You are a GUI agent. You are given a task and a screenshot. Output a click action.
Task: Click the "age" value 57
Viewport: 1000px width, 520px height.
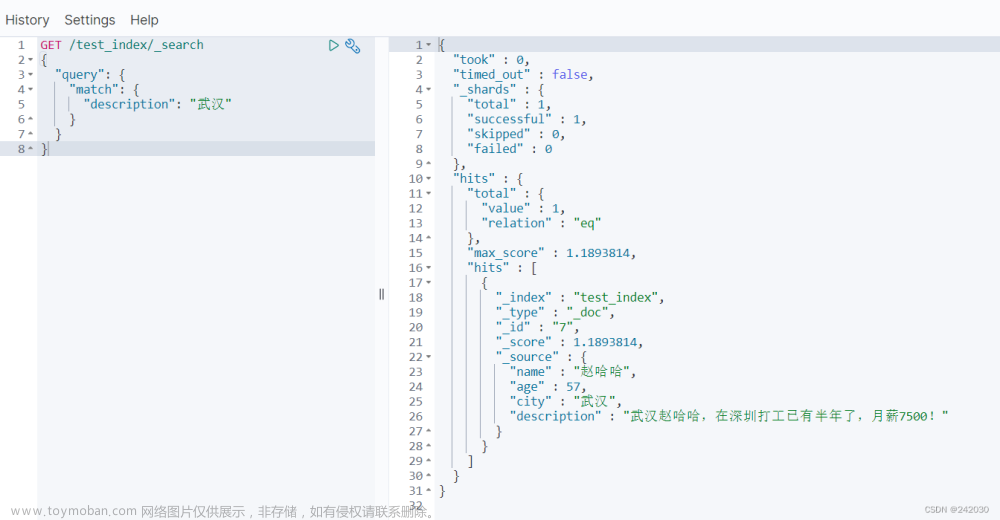pos(573,387)
